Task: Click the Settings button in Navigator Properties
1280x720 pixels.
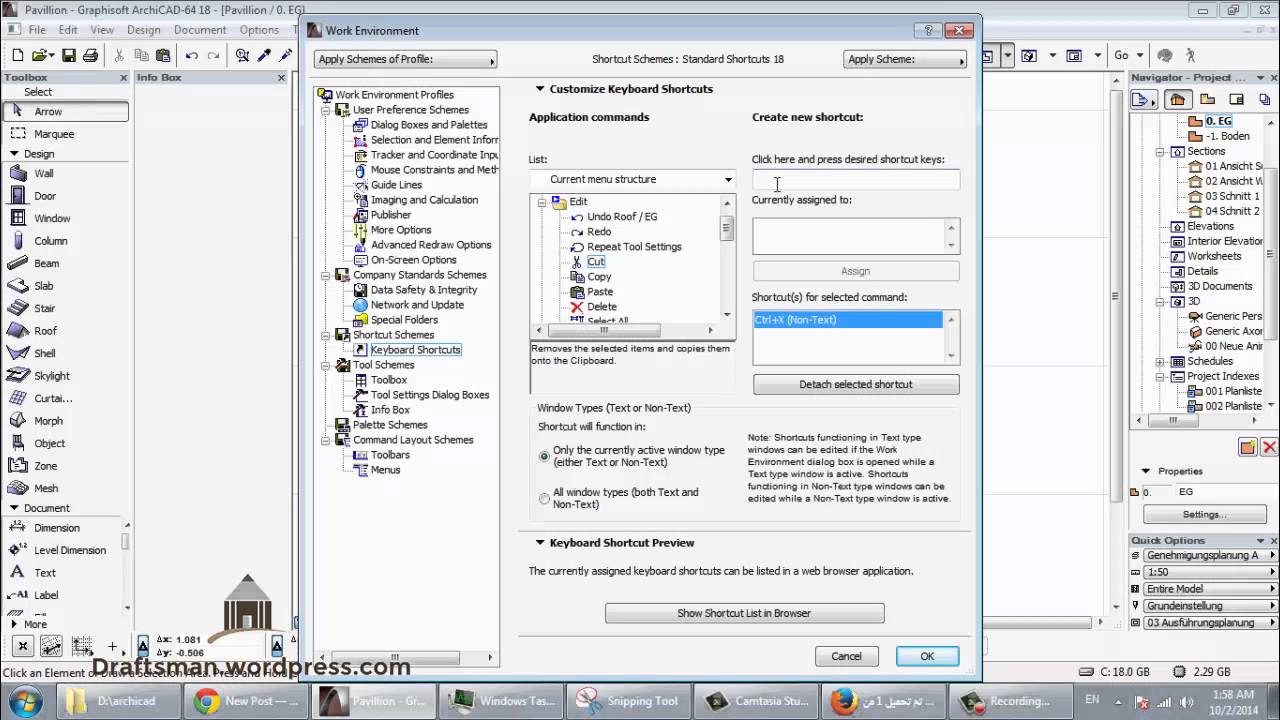Action: pos(1203,514)
